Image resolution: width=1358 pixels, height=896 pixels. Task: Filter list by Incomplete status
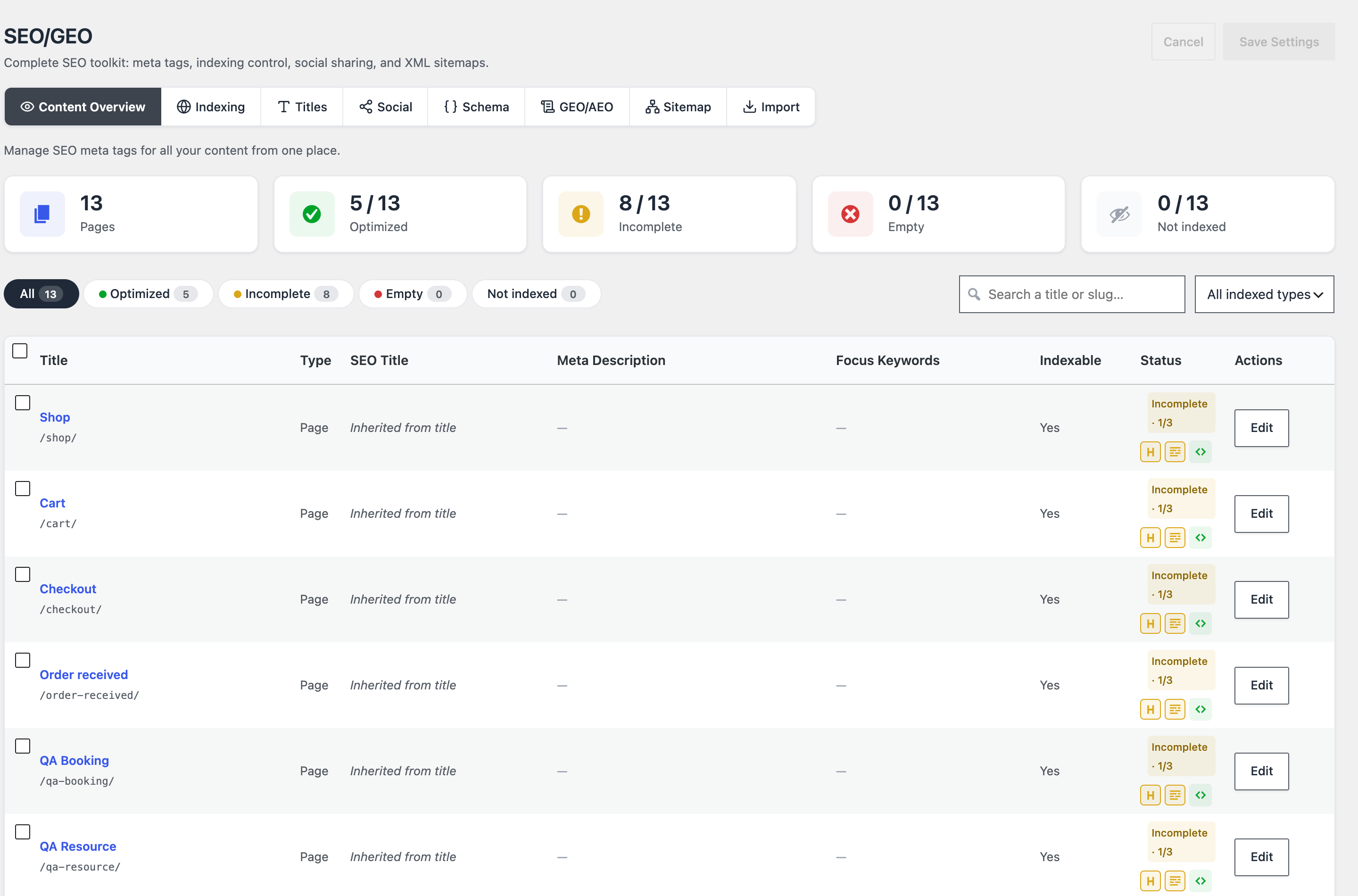286,294
